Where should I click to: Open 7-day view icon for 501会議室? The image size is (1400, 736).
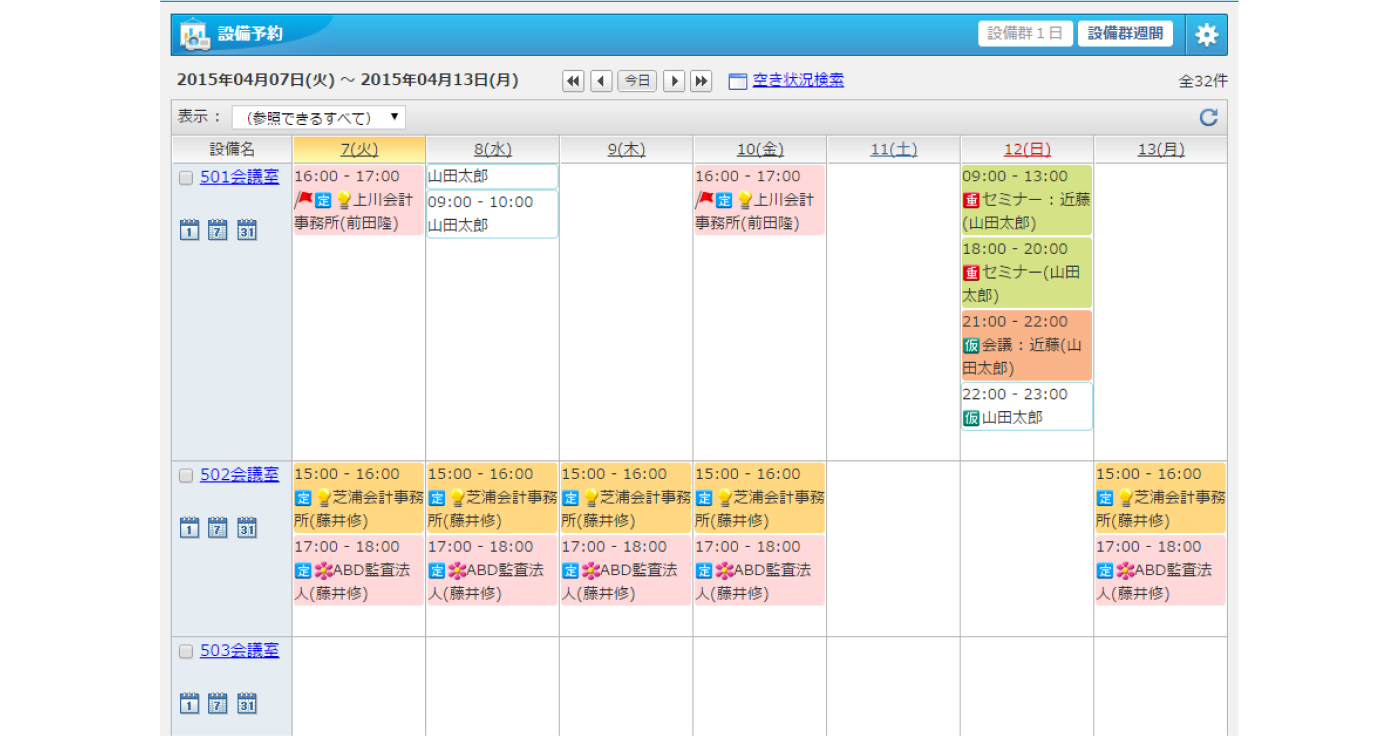[218, 230]
